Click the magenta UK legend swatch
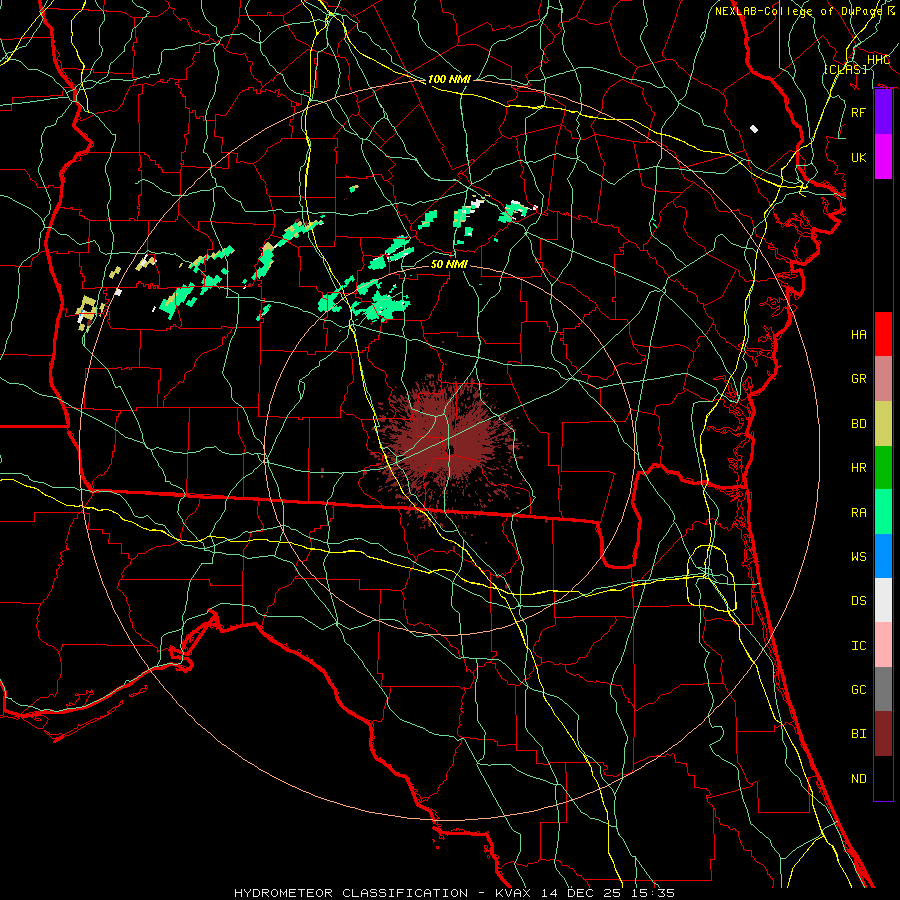Image resolution: width=900 pixels, height=900 pixels. pos(883,157)
